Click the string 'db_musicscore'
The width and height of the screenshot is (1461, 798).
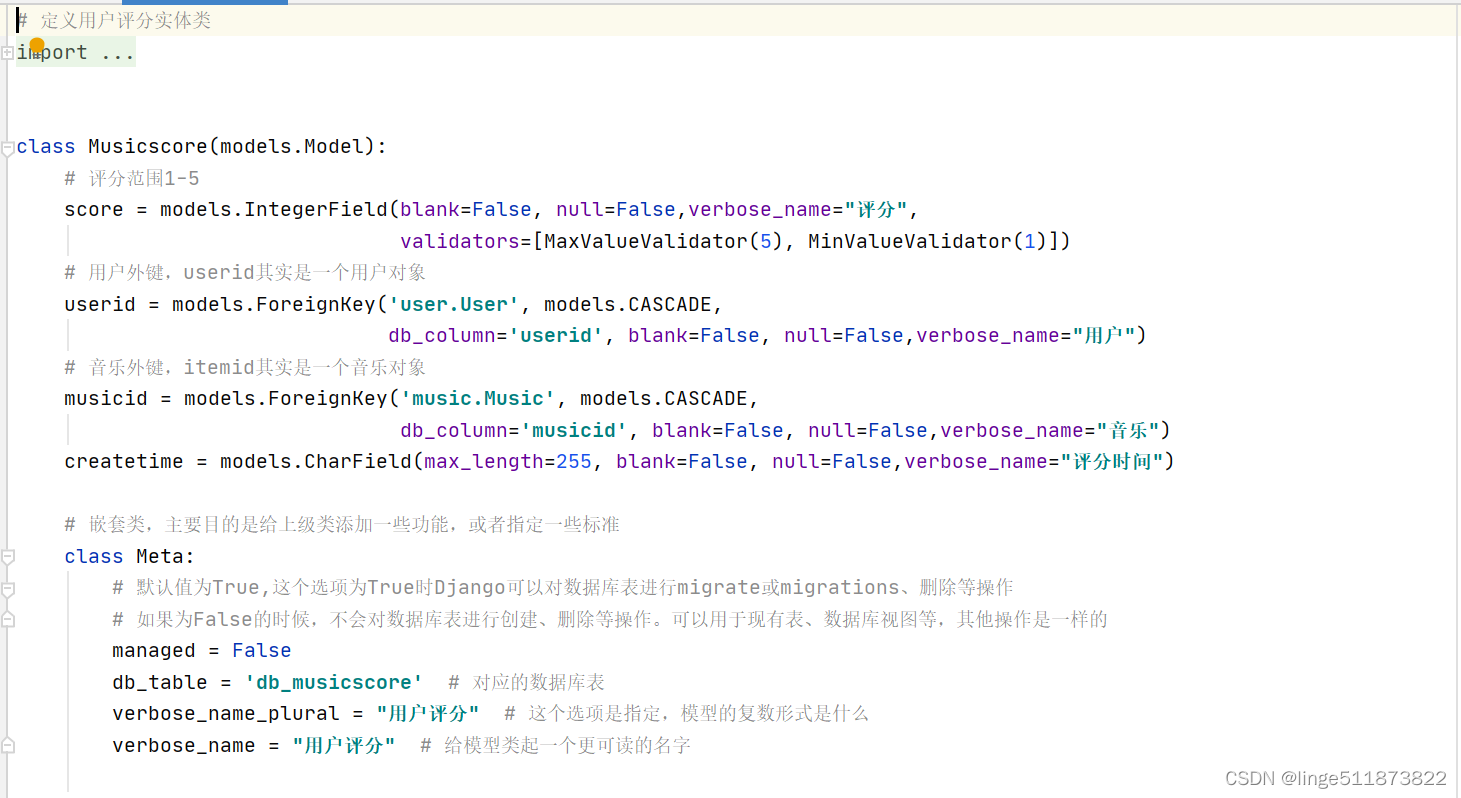coord(334,683)
